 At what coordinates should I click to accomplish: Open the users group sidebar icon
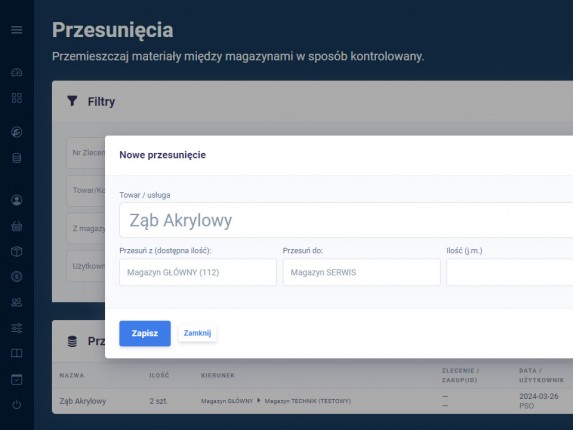16,302
